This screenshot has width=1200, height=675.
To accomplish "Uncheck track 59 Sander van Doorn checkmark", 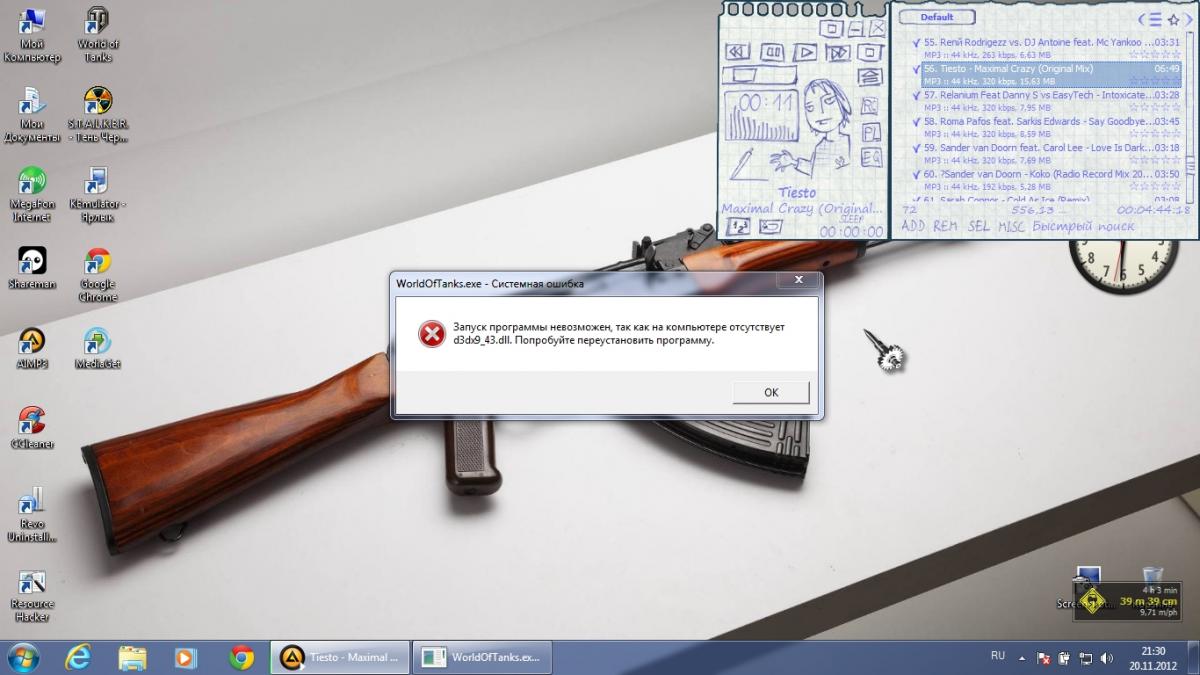I will (x=916, y=148).
